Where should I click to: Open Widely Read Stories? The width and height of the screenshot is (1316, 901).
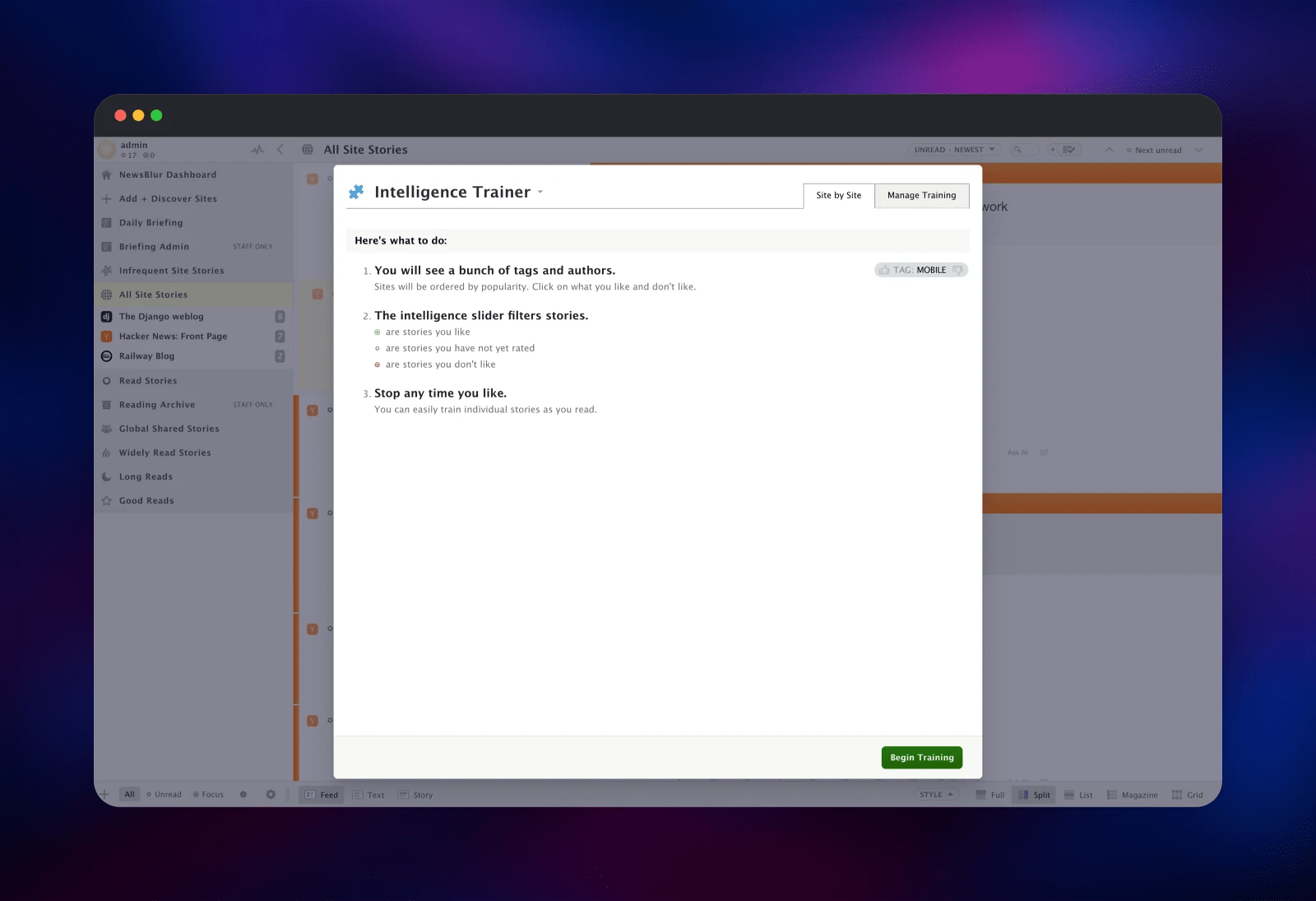click(x=164, y=452)
